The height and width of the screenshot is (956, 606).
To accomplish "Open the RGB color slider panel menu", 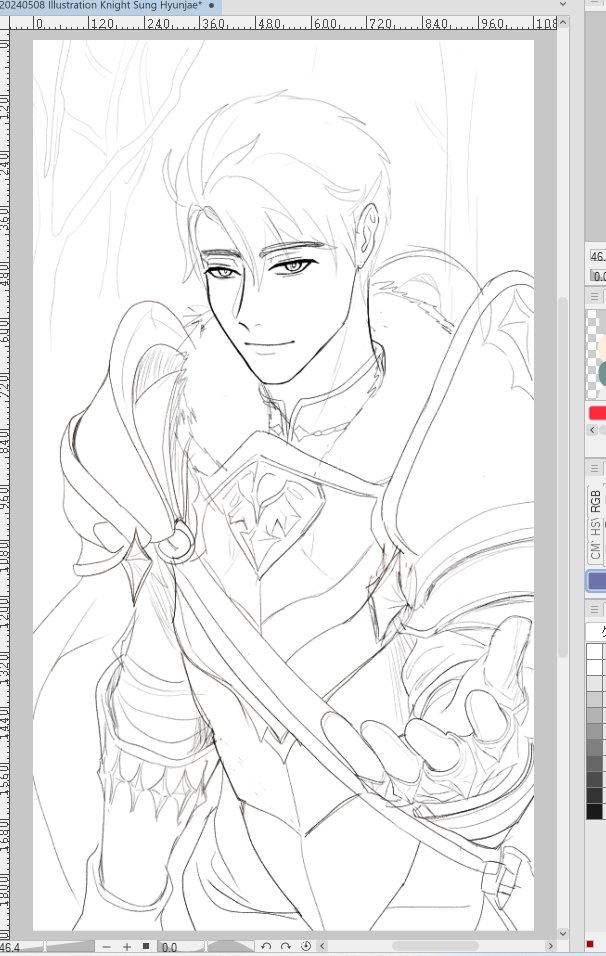I will (594, 468).
